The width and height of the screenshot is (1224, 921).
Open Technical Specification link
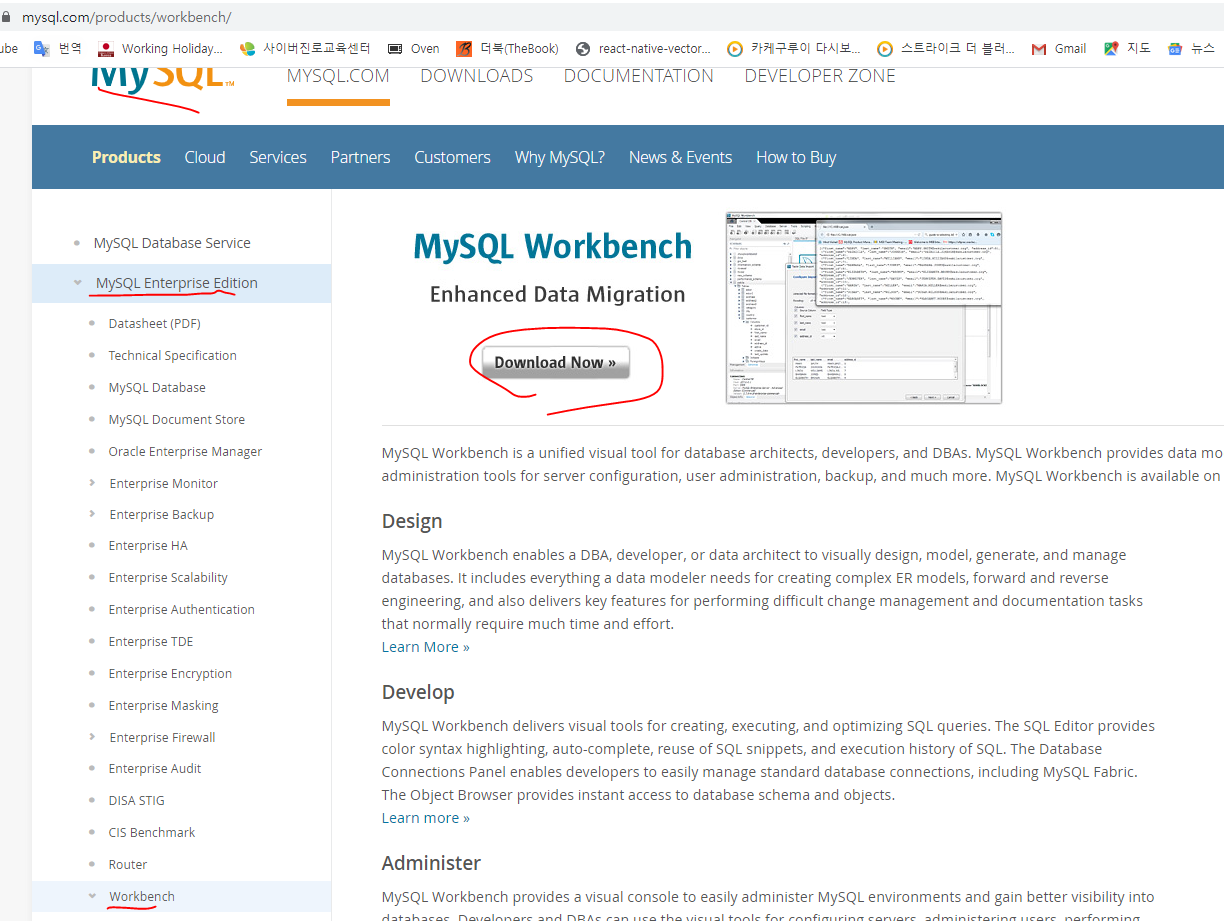[173, 356]
